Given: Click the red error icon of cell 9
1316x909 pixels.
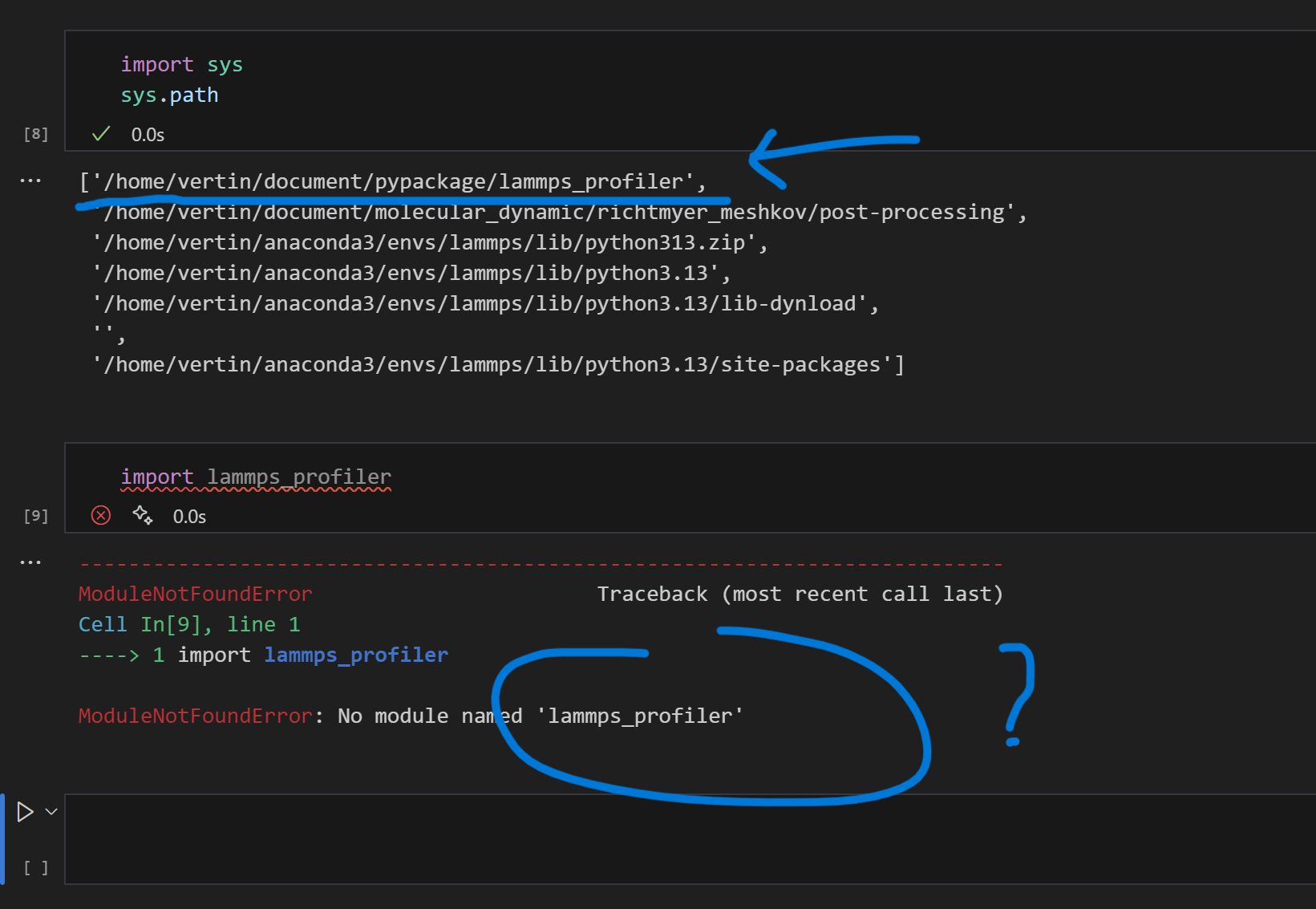Looking at the screenshot, I should (101, 515).
